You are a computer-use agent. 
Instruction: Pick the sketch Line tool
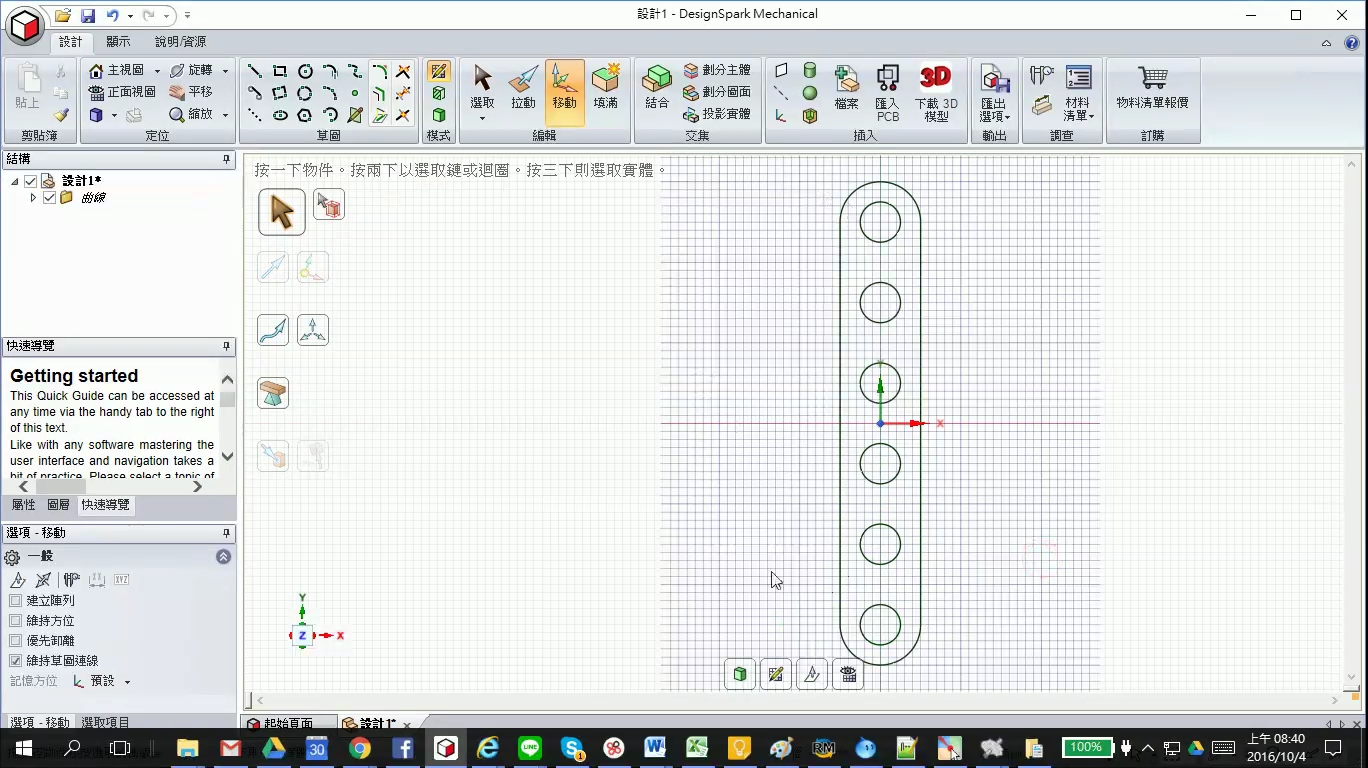coord(255,71)
